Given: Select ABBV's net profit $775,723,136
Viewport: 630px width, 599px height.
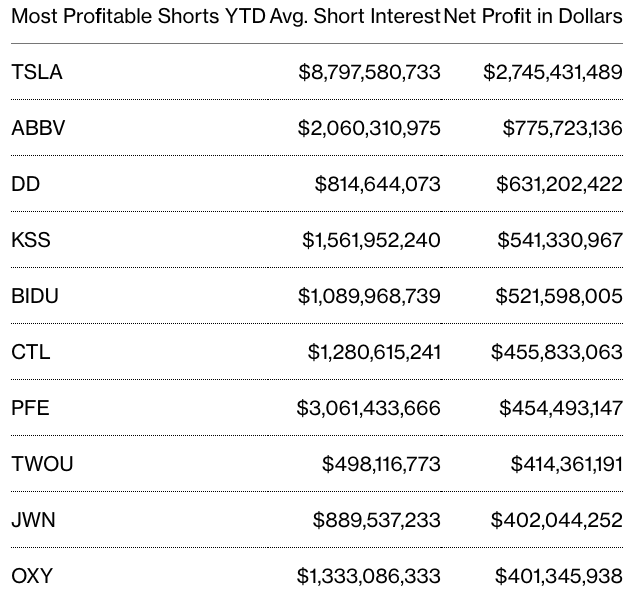Looking at the screenshot, I should [562, 128].
